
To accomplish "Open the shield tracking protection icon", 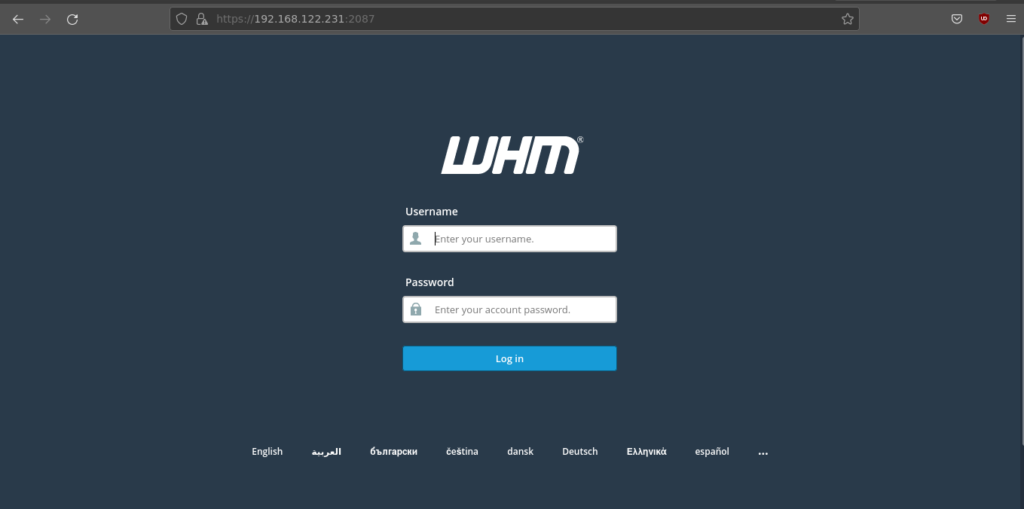I will click(x=182, y=19).
